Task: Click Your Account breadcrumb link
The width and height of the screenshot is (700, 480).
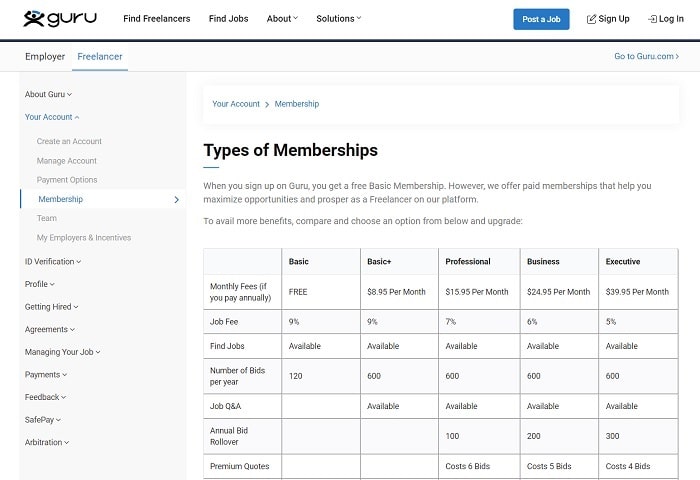Action: pyautogui.click(x=236, y=104)
